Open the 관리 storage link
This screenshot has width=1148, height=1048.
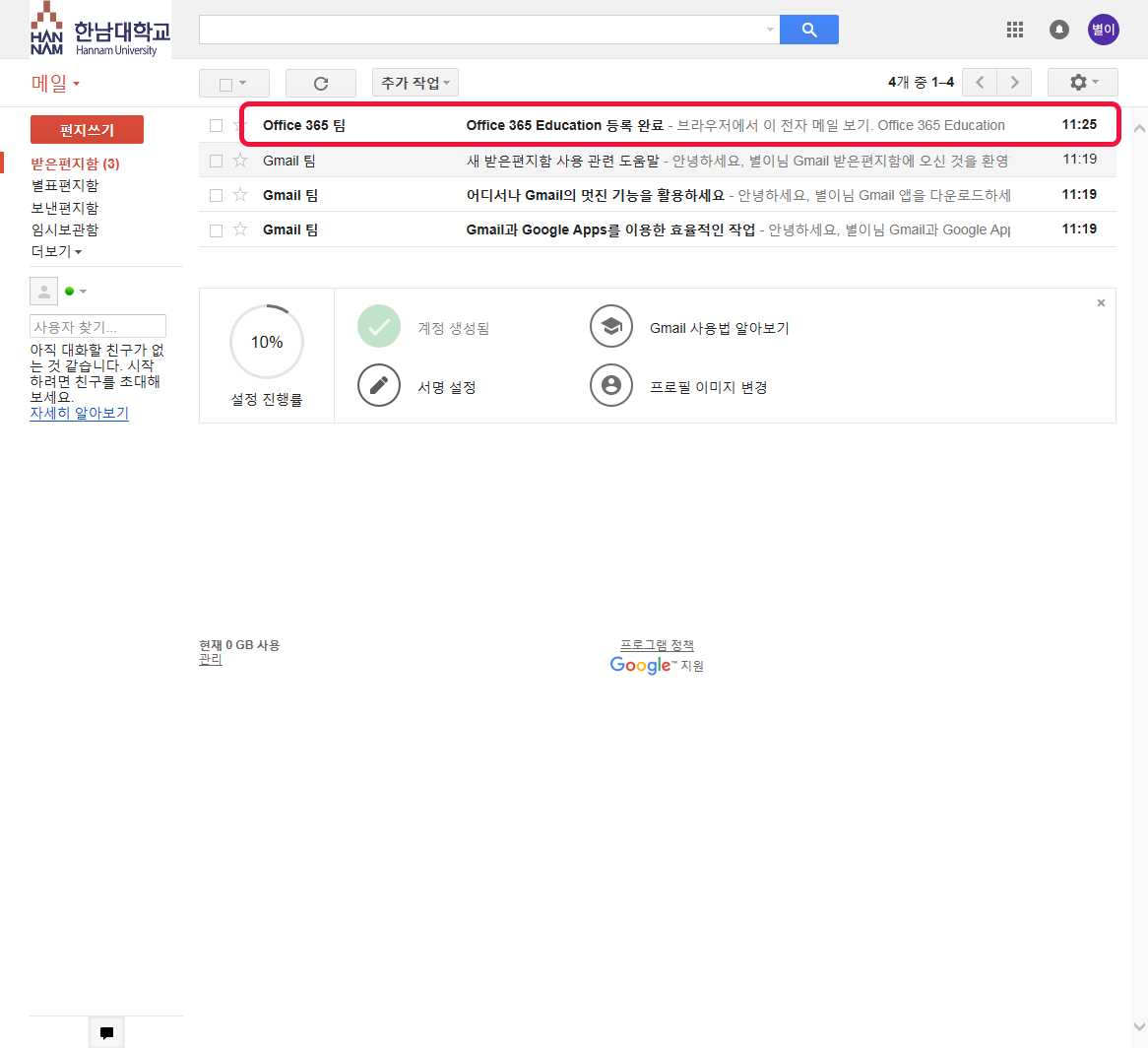(x=210, y=659)
